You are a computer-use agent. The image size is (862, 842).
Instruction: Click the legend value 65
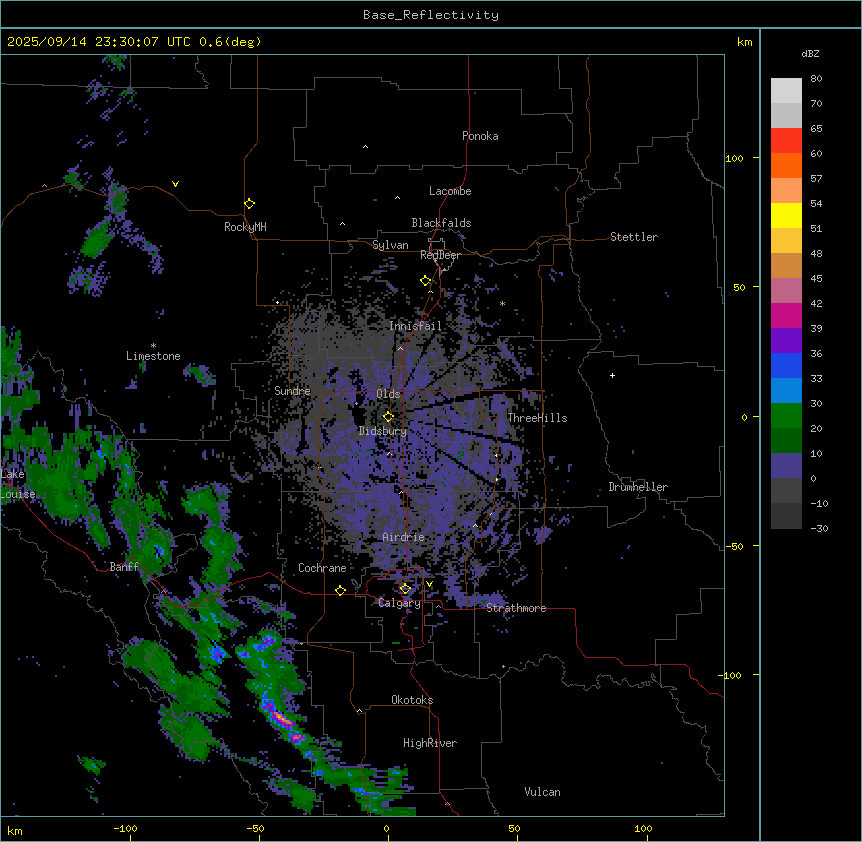816,128
